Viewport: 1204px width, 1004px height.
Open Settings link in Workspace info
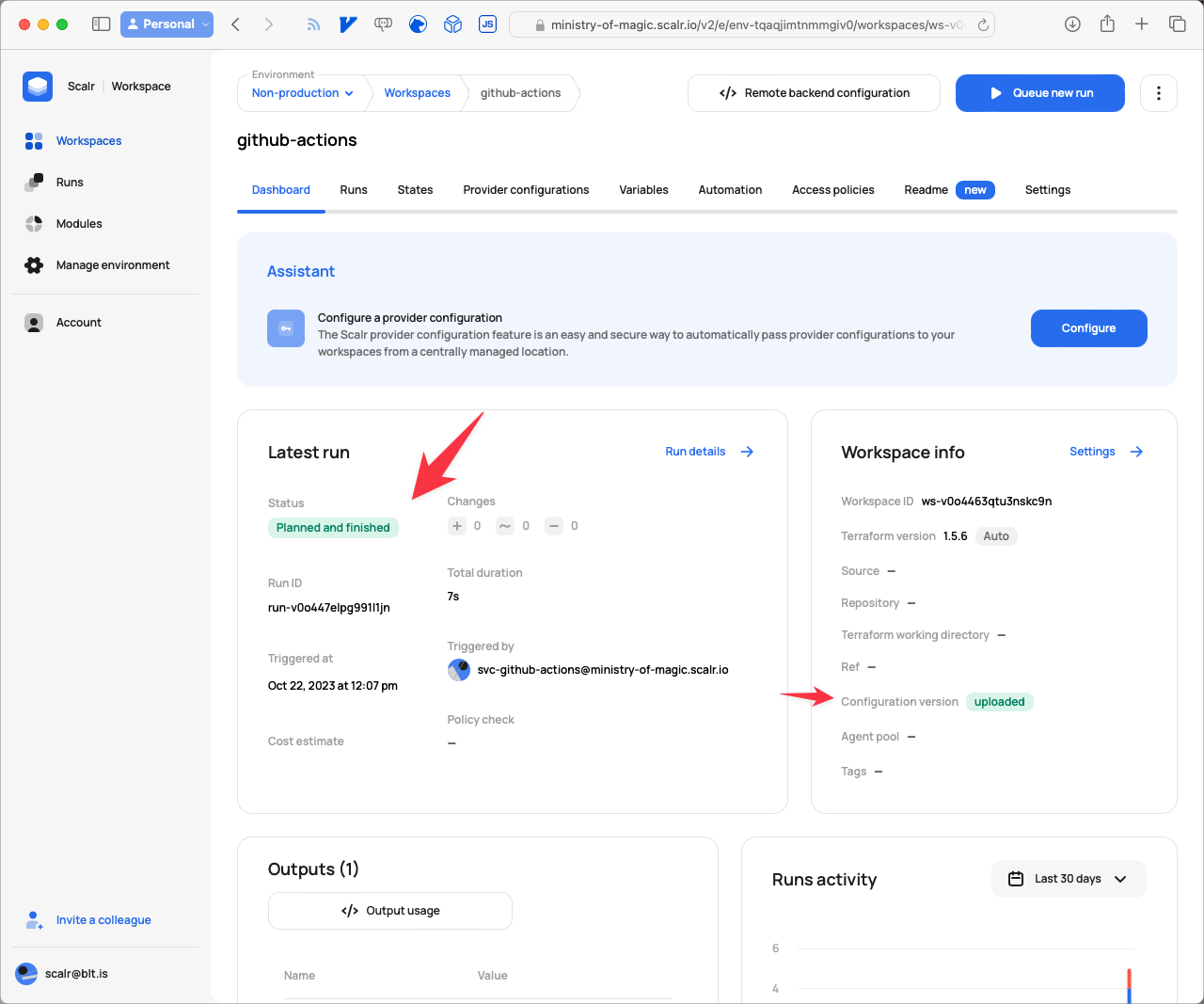(1106, 452)
